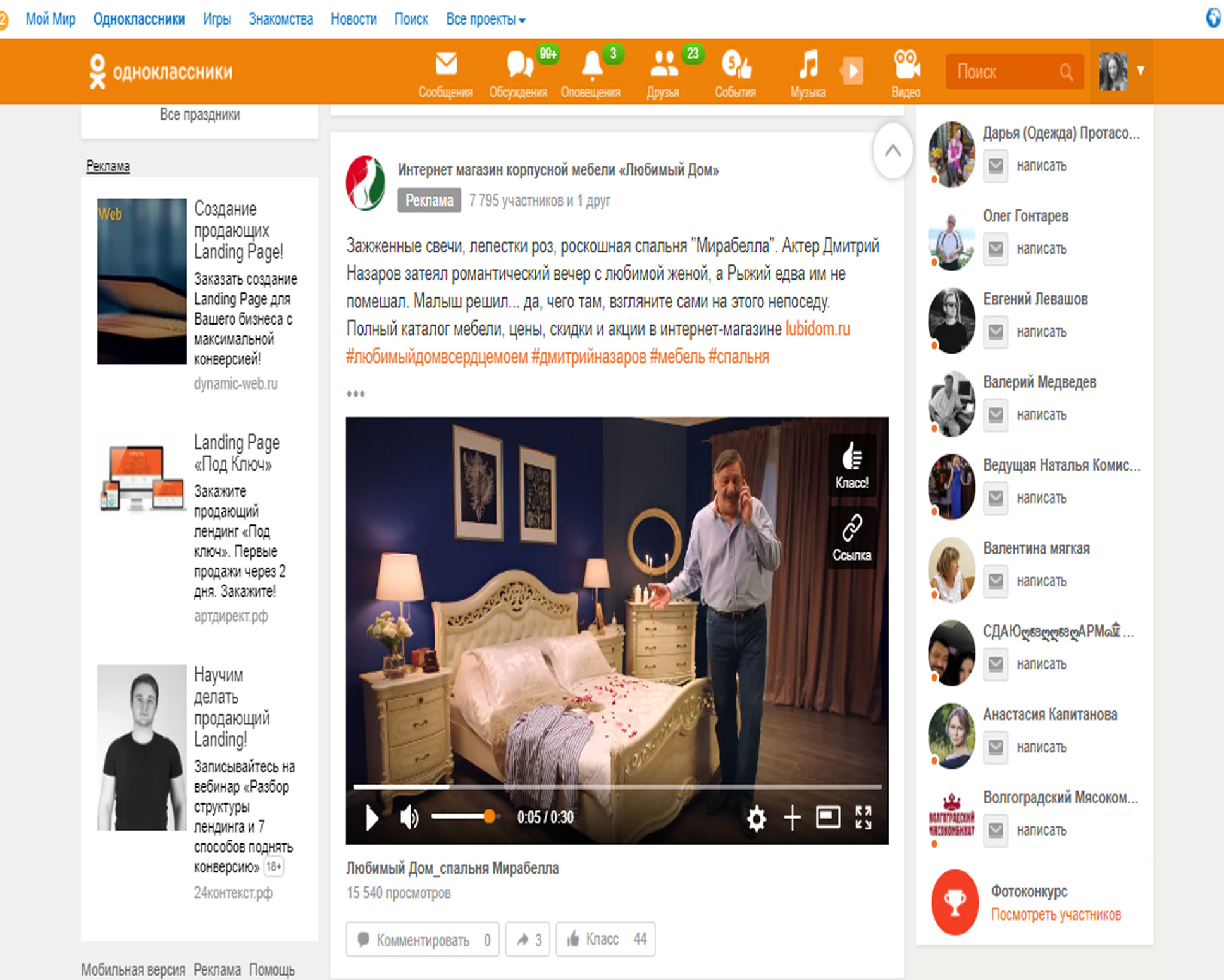Viewport: 1224px width, 980px height.
Task: Open Сообщения messages envelope icon
Action: coord(445,65)
